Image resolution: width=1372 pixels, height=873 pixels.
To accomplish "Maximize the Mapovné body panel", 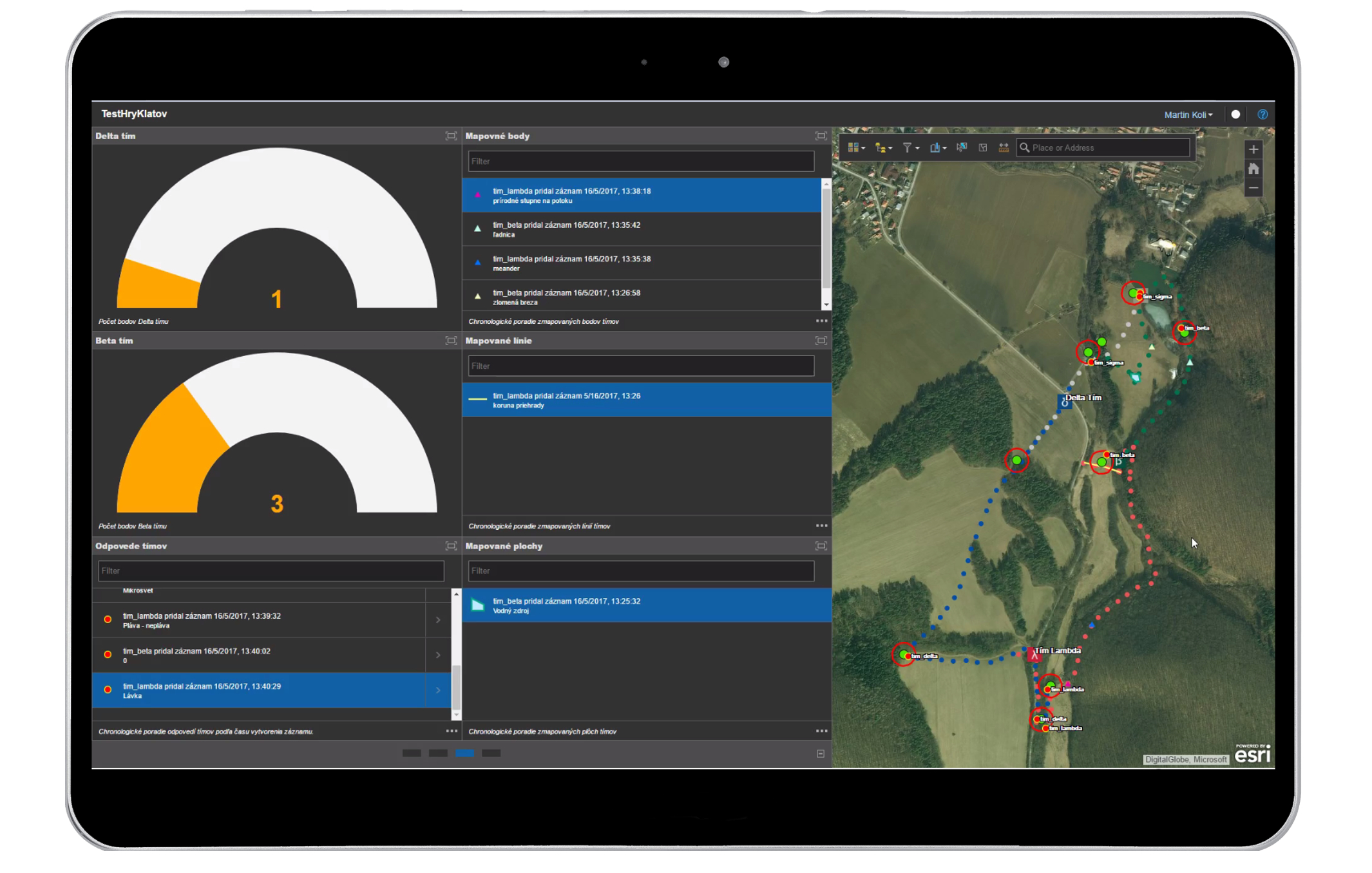I will [x=821, y=136].
